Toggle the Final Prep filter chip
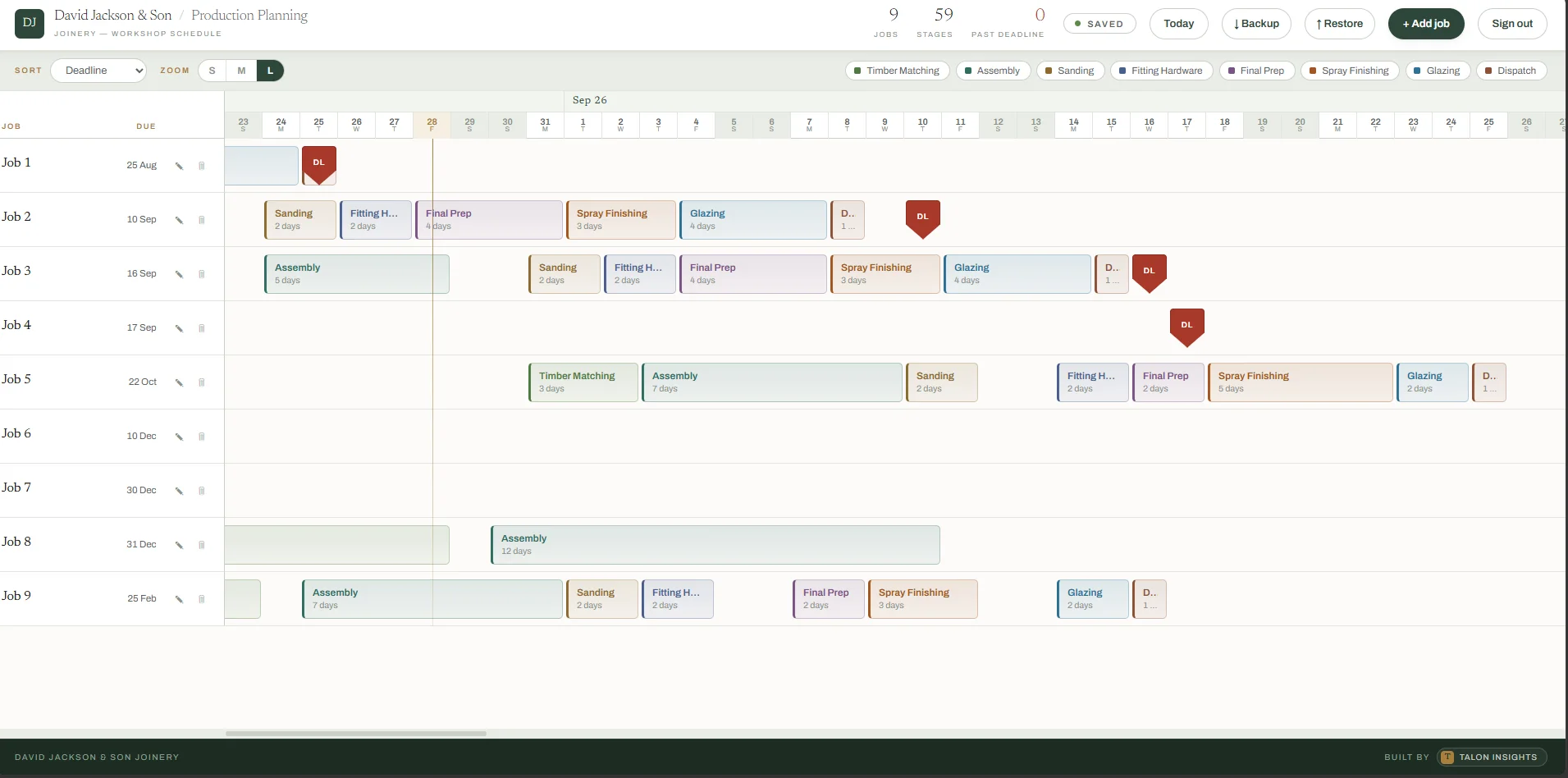The width and height of the screenshot is (1568, 778). click(1256, 71)
